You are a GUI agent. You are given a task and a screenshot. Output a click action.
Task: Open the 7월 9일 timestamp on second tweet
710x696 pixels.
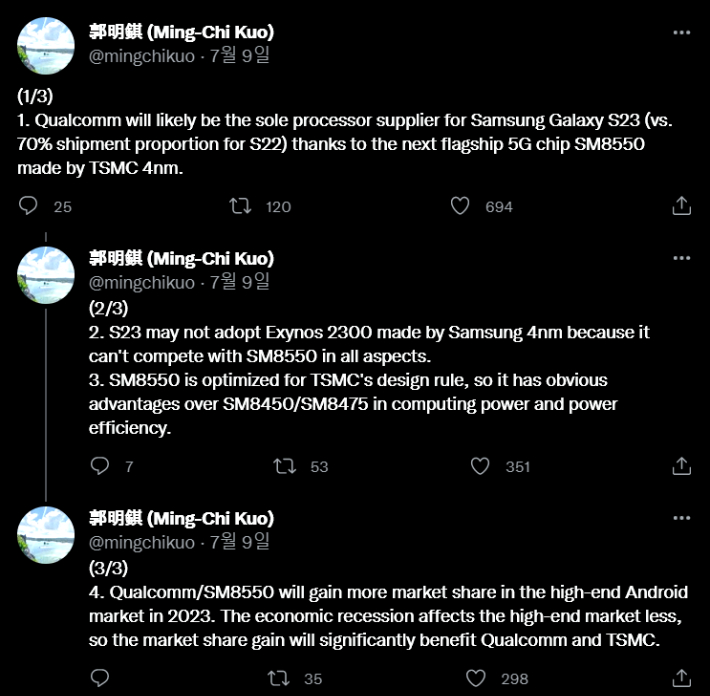coord(240,283)
